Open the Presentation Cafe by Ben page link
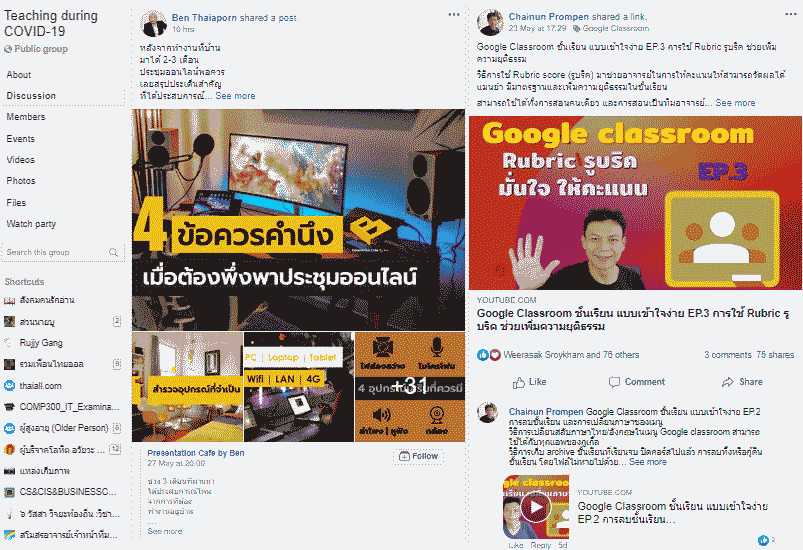803x550 pixels. tap(196, 453)
